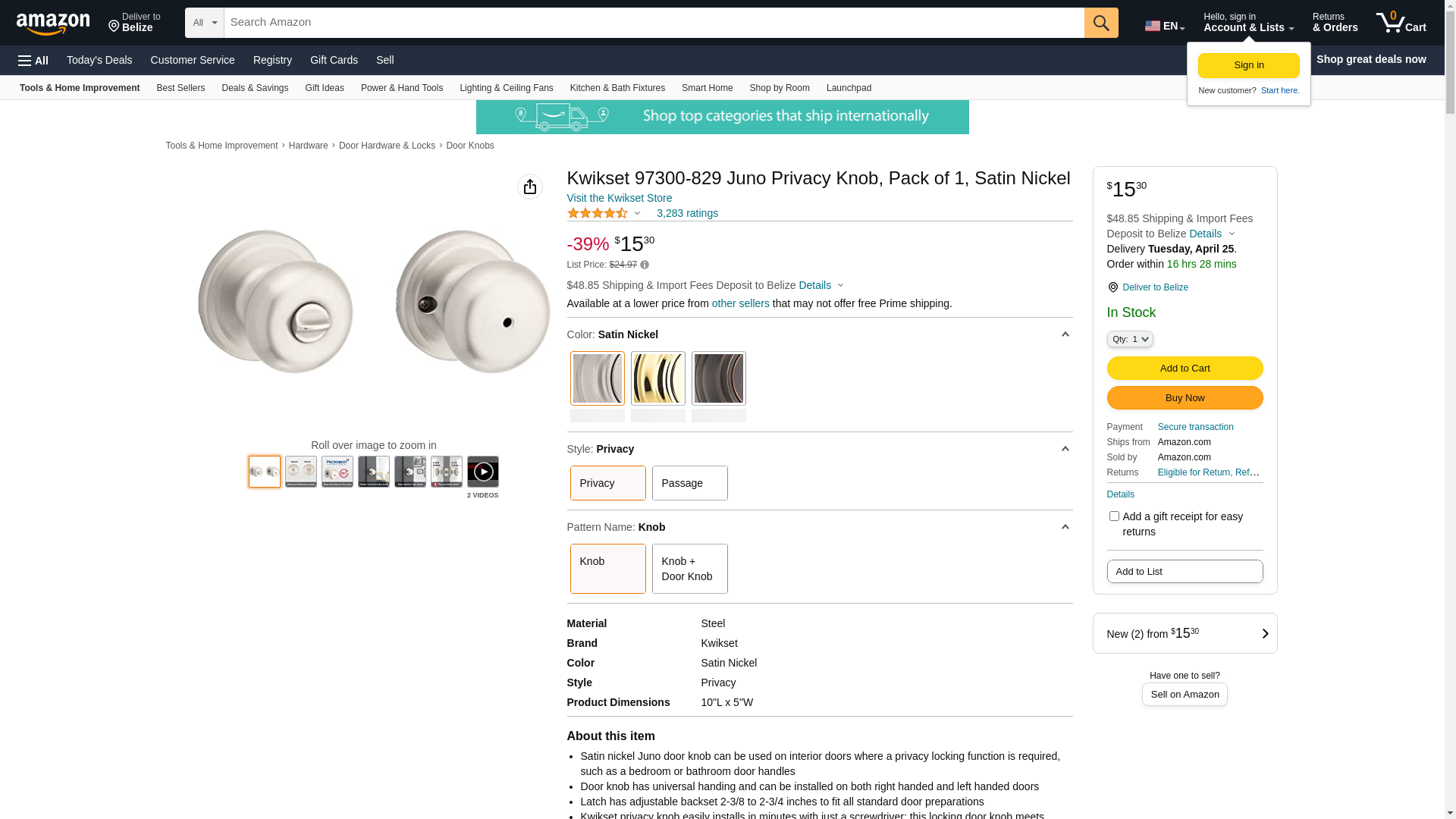Open the All hamburger menu
The height and width of the screenshot is (819, 1456).
(33, 61)
